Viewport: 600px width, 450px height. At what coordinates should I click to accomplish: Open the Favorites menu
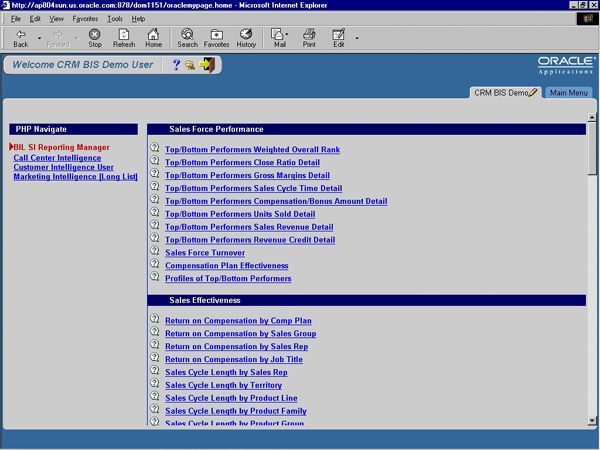[85, 19]
